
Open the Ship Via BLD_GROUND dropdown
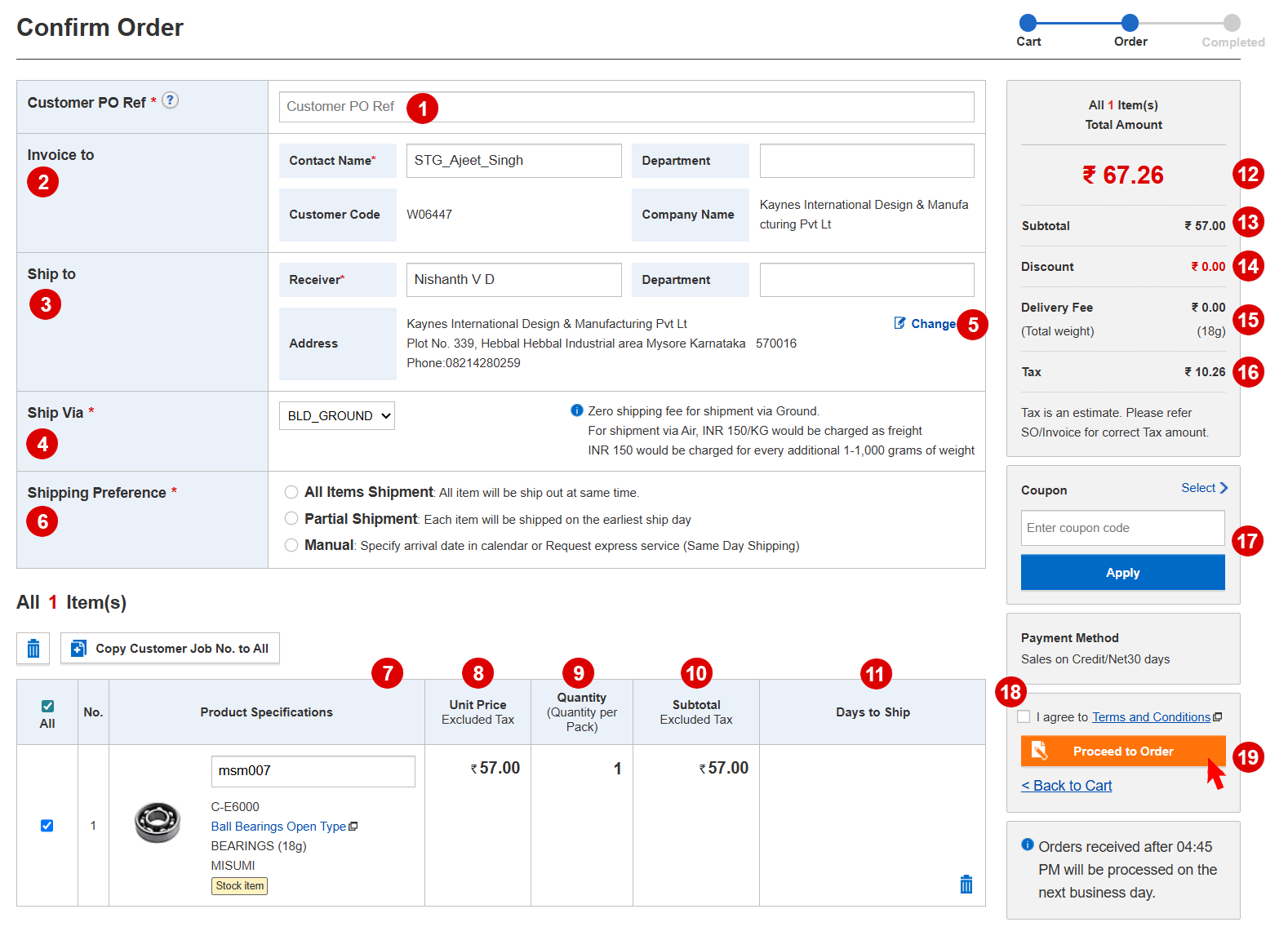point(337,416)
